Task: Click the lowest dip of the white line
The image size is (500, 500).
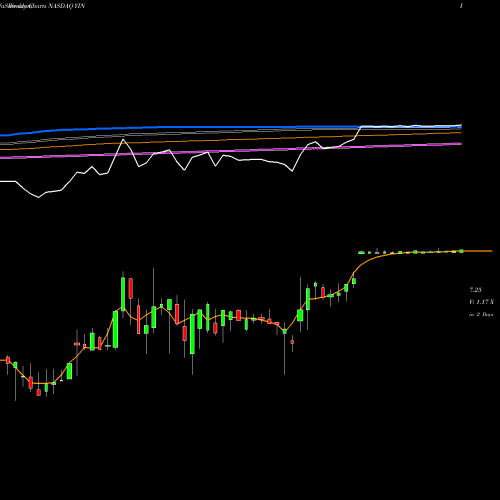Action: (38, 198)
